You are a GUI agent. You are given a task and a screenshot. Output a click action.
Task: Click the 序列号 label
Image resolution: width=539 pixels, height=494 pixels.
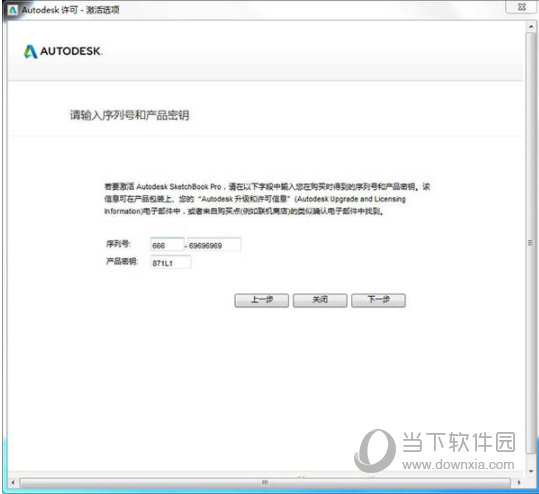118,244
